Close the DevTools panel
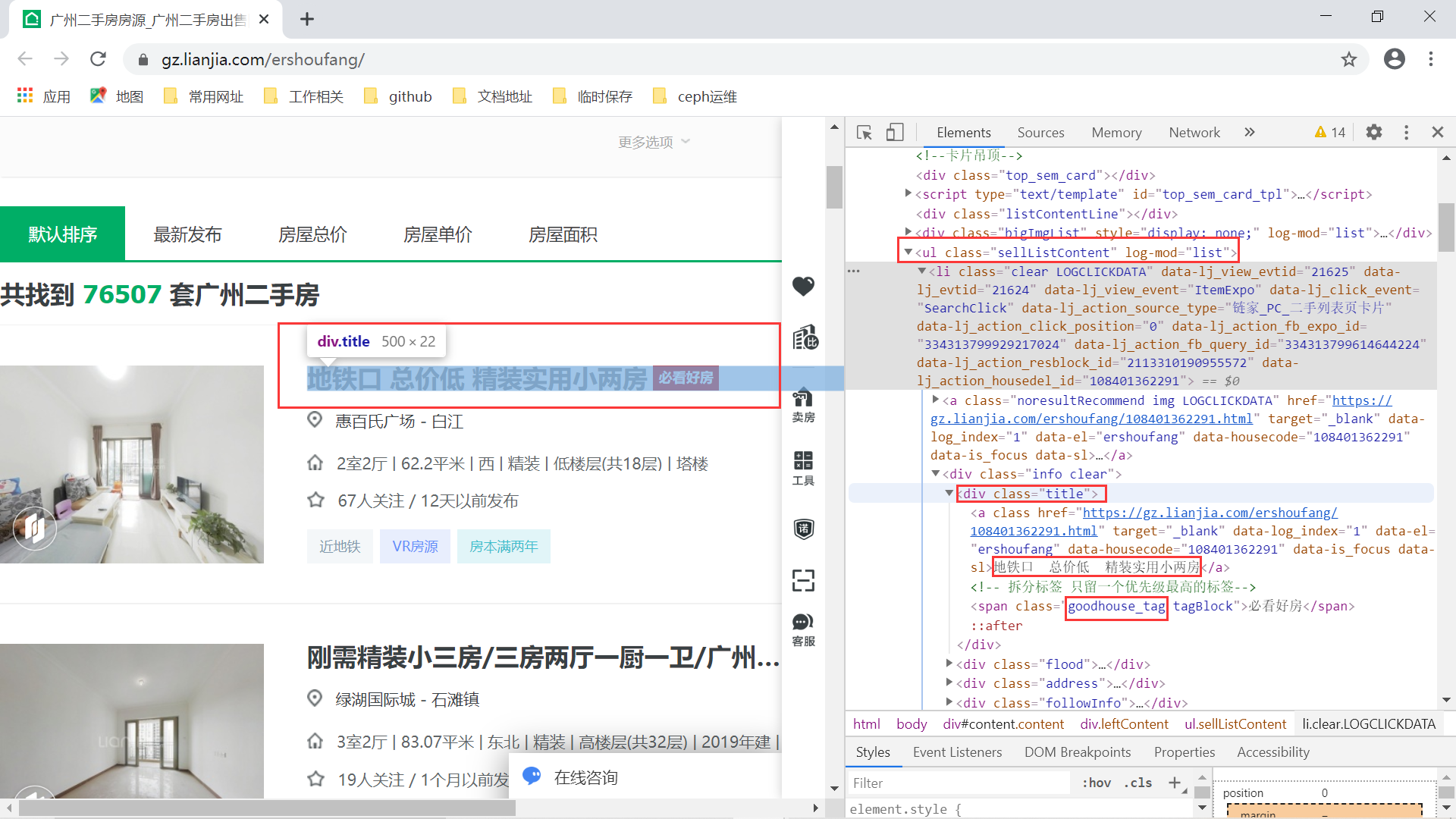The image size is (1456, 819). 1437,133
